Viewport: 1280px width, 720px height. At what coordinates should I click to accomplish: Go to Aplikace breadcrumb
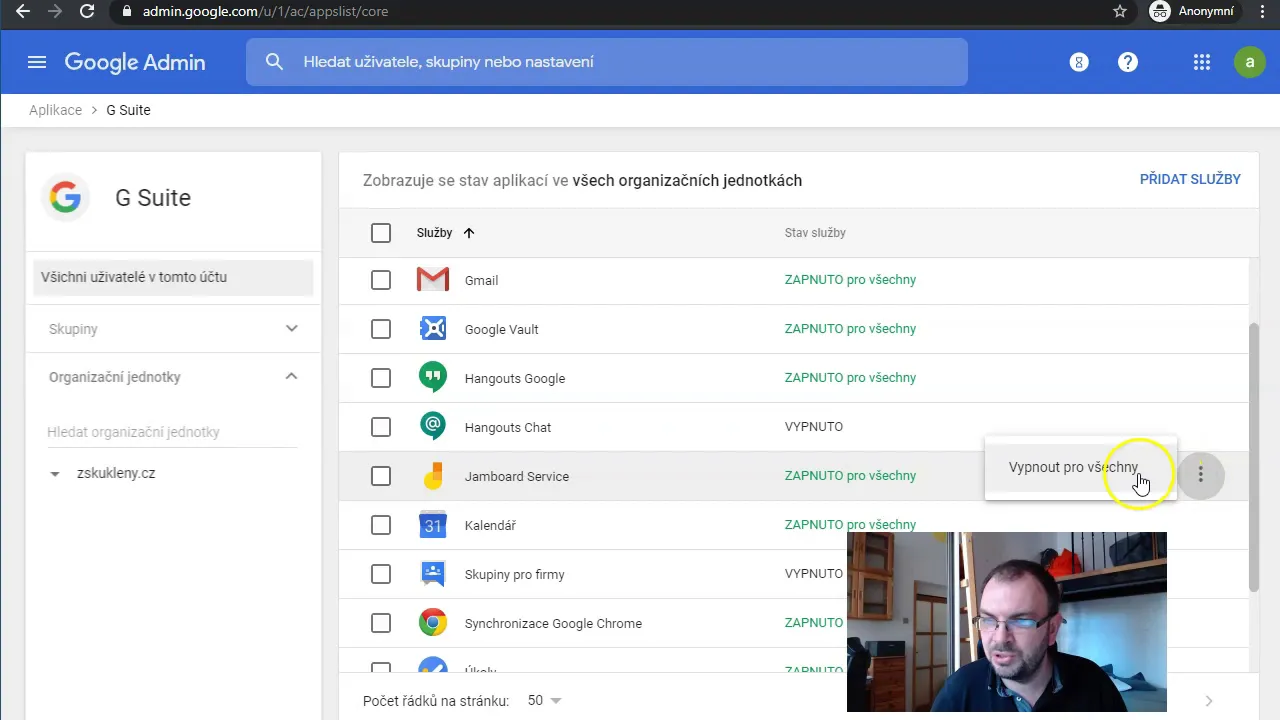pos(55,110)
